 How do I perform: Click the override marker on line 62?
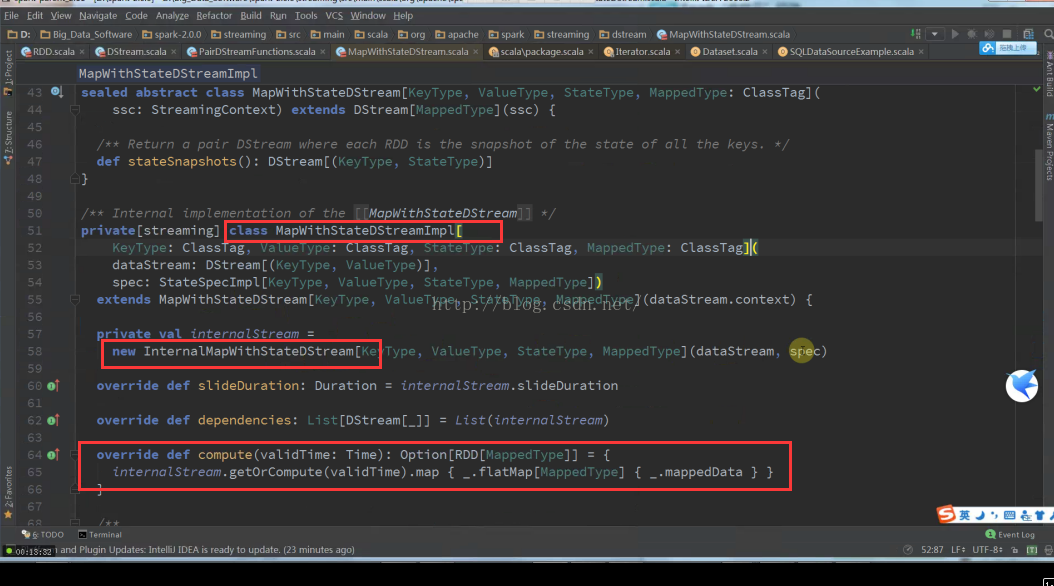pyautogui.click(x=53, y=420)
